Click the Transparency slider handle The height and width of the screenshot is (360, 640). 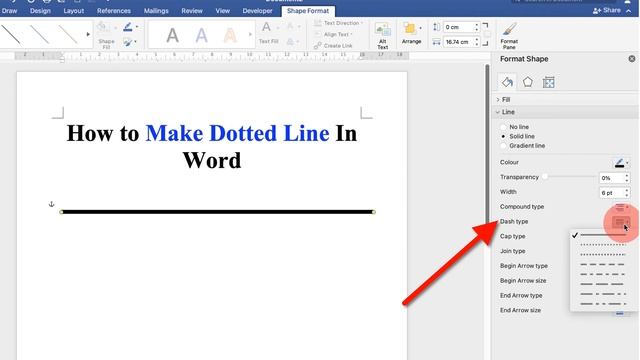545,177
